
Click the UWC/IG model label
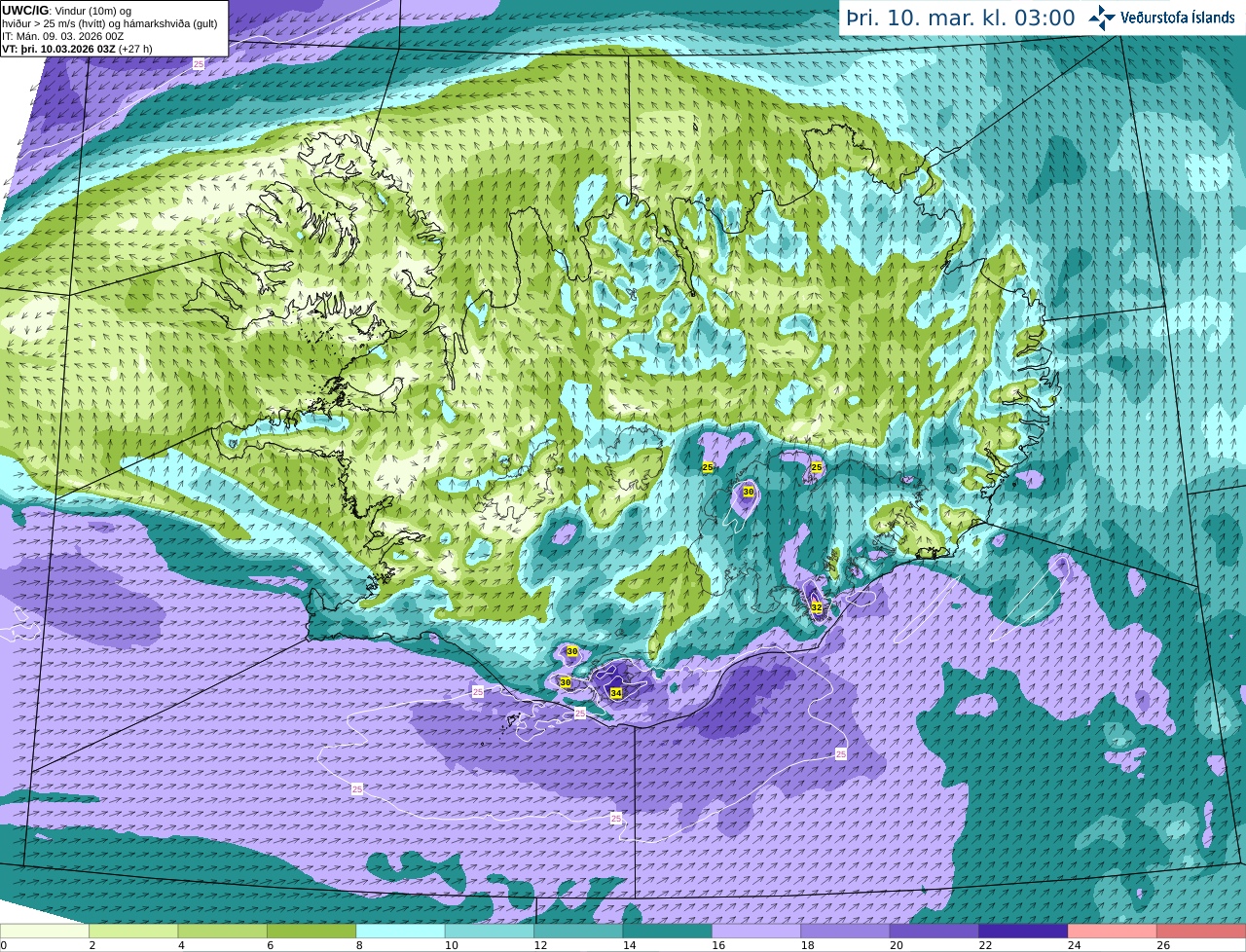tap(25, 11)
